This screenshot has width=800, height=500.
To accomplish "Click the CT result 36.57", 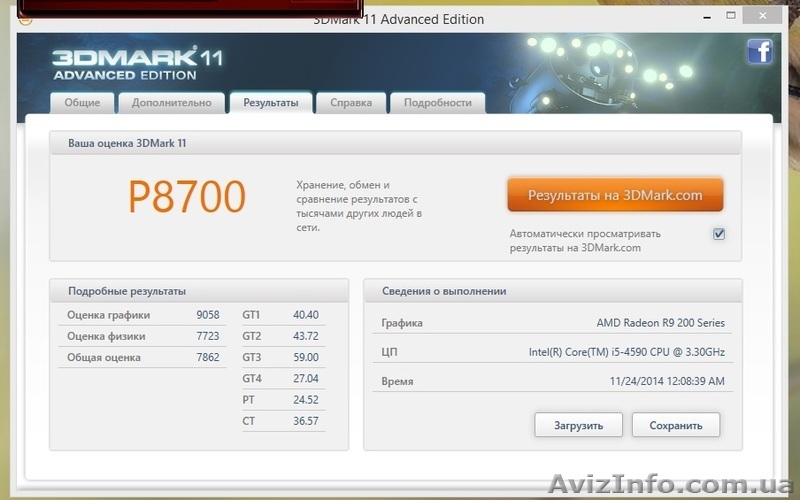I will pos(306,421).
